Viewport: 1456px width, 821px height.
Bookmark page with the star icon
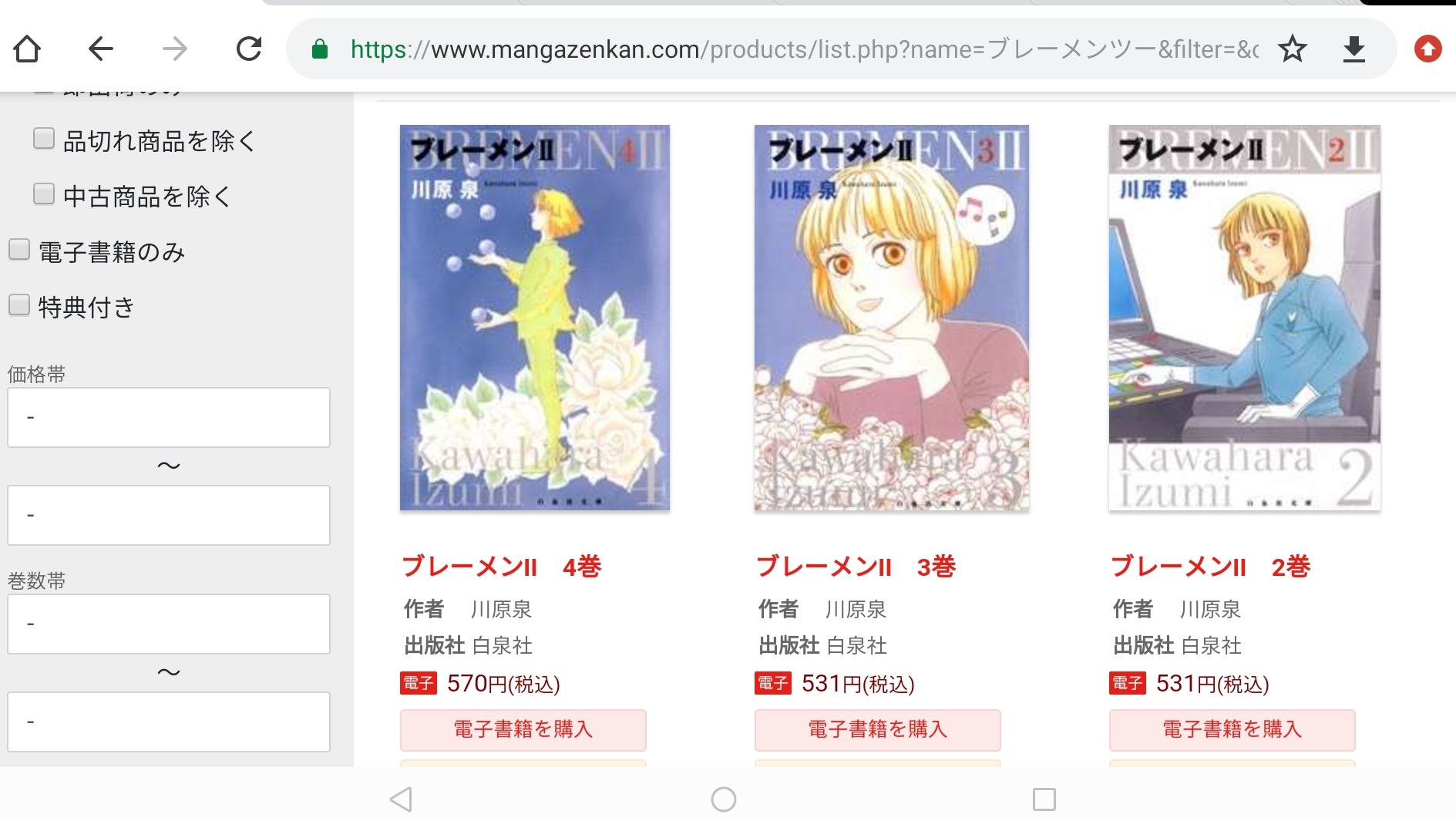[x=1293, y=49]
